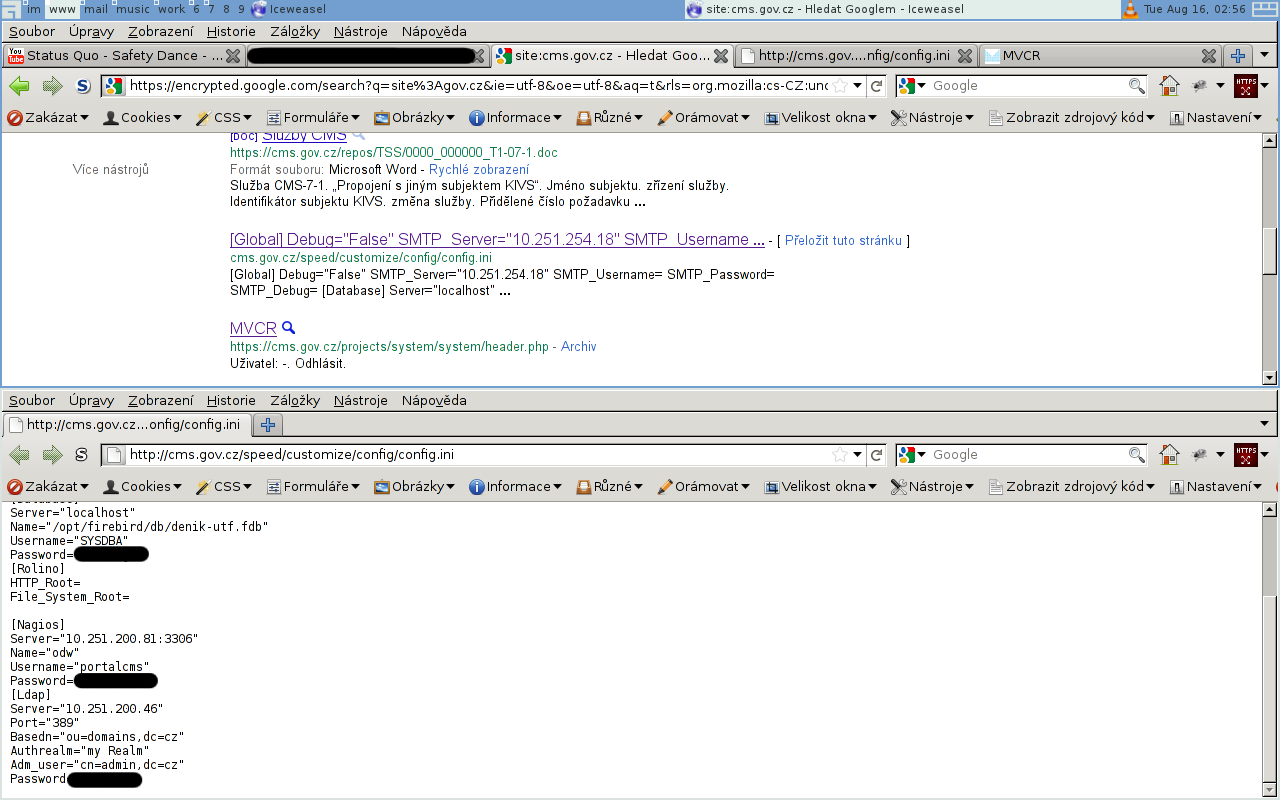The width and height of the screenshot is (1280, 800).
Task: Open the Záložky menu in the upper window
Action: pyautogui.click(x=295, y=32)
